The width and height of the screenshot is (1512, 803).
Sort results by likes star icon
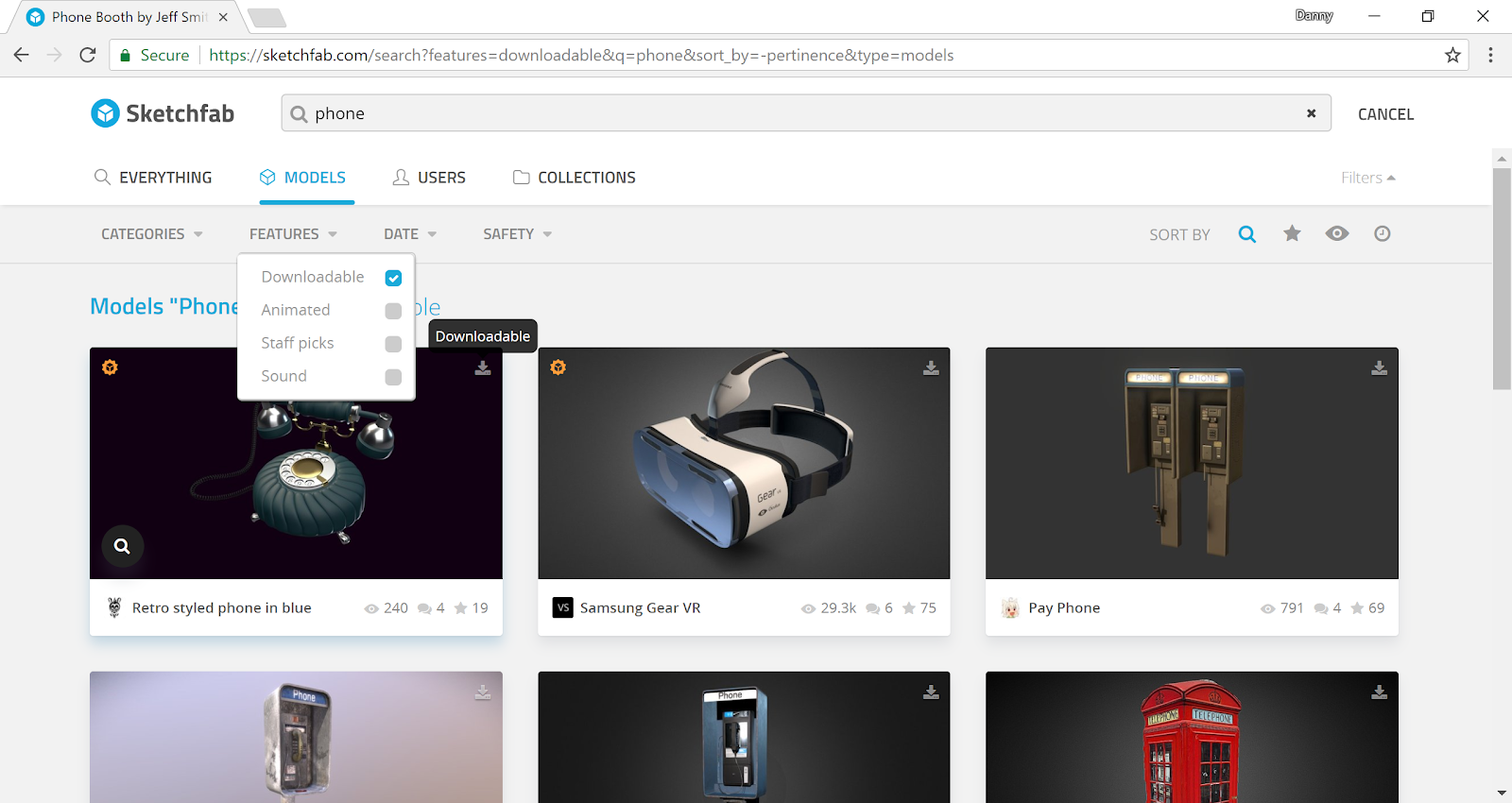coord(1292,233)
